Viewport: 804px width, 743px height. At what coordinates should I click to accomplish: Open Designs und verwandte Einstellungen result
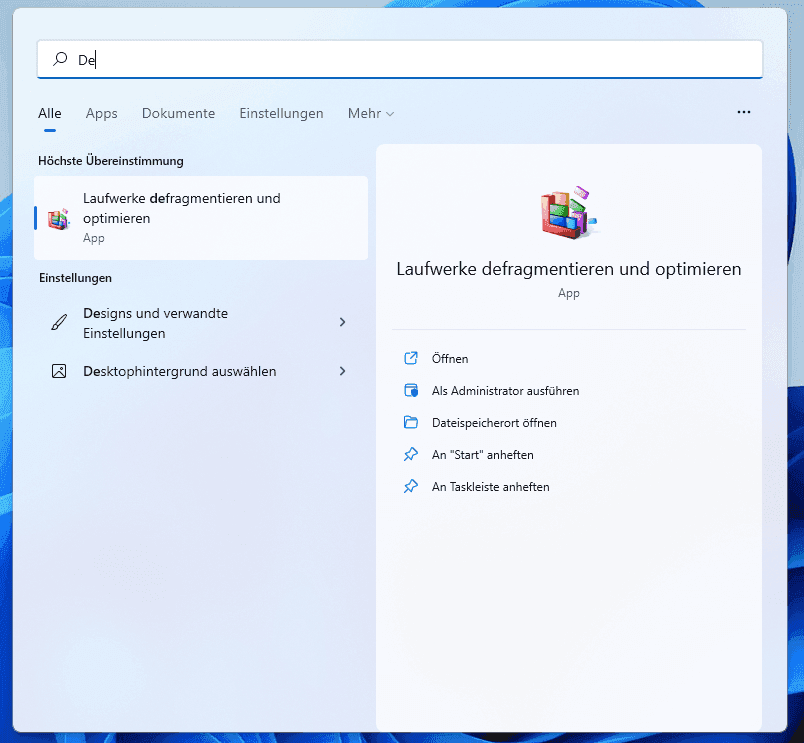201,323
